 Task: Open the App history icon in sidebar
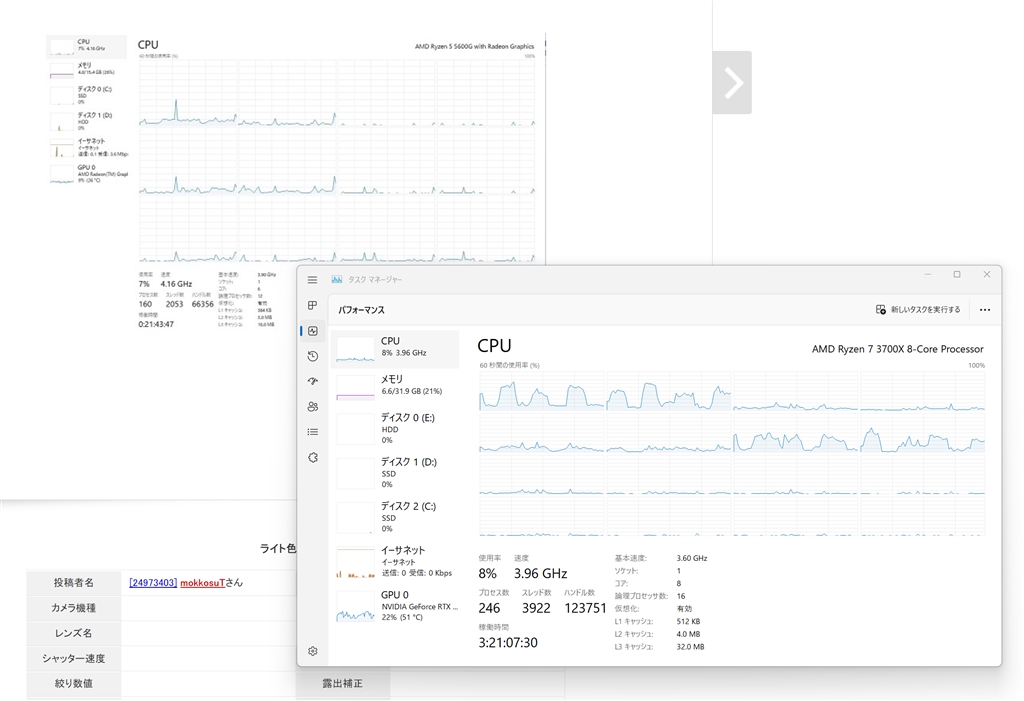coord(313,356)
